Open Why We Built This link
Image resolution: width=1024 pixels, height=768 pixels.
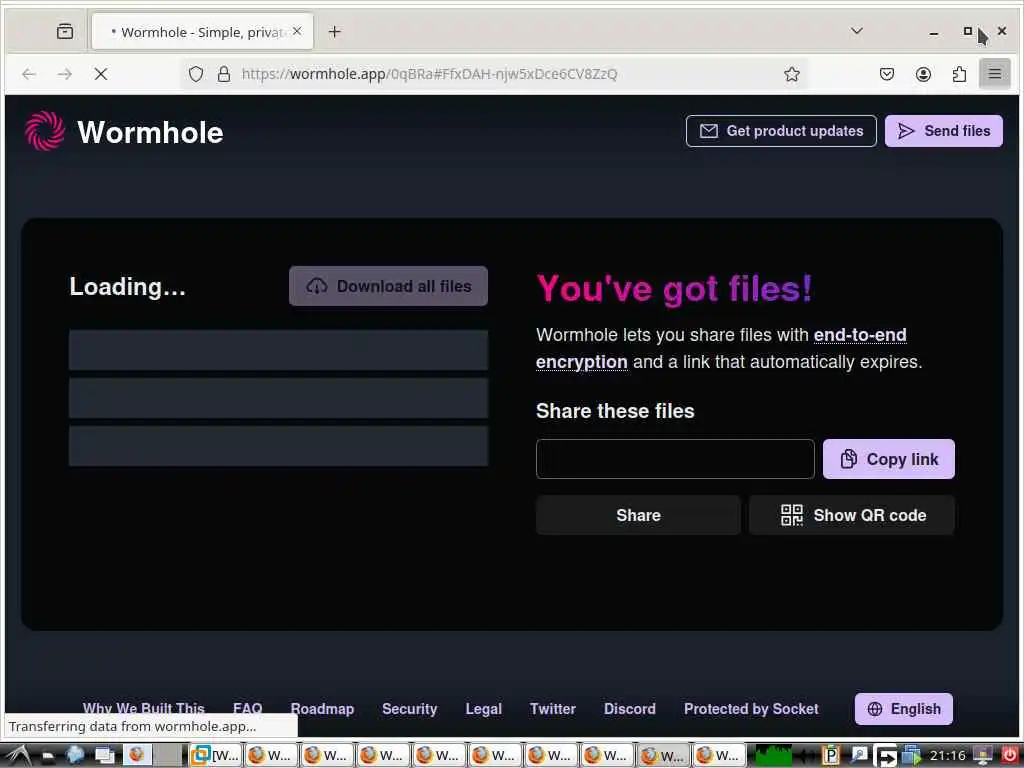(x=144, y=709)
